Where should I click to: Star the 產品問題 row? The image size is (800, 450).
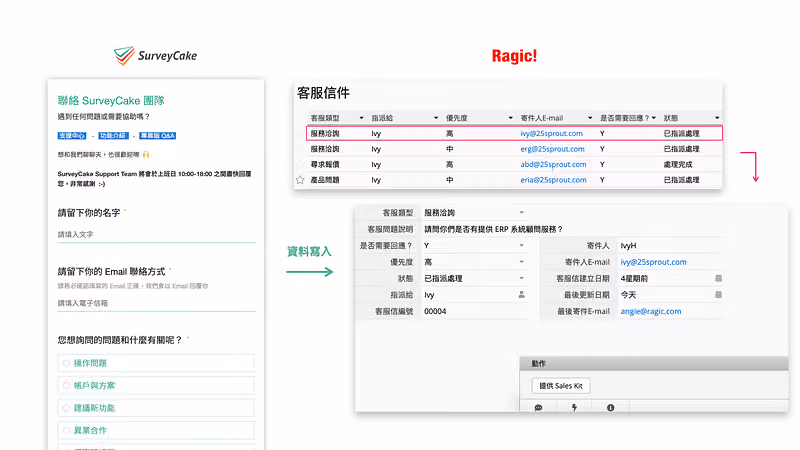[300, 180]
